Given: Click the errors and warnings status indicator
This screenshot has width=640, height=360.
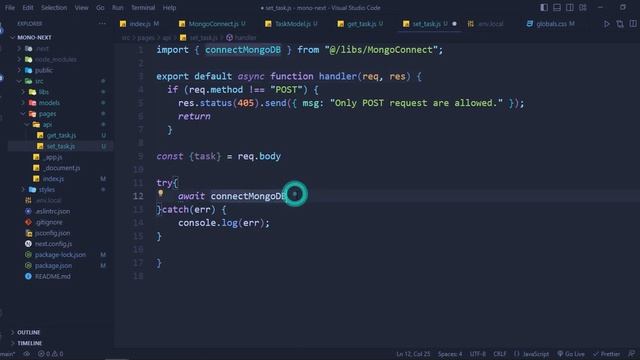Looking at the screenshot, I should point(51,354).
